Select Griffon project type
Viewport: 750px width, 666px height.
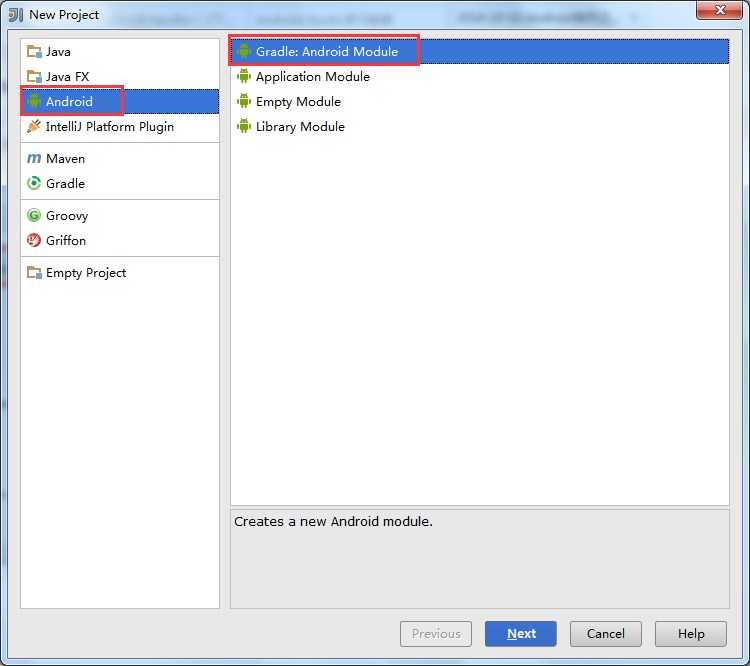[120, 240]
